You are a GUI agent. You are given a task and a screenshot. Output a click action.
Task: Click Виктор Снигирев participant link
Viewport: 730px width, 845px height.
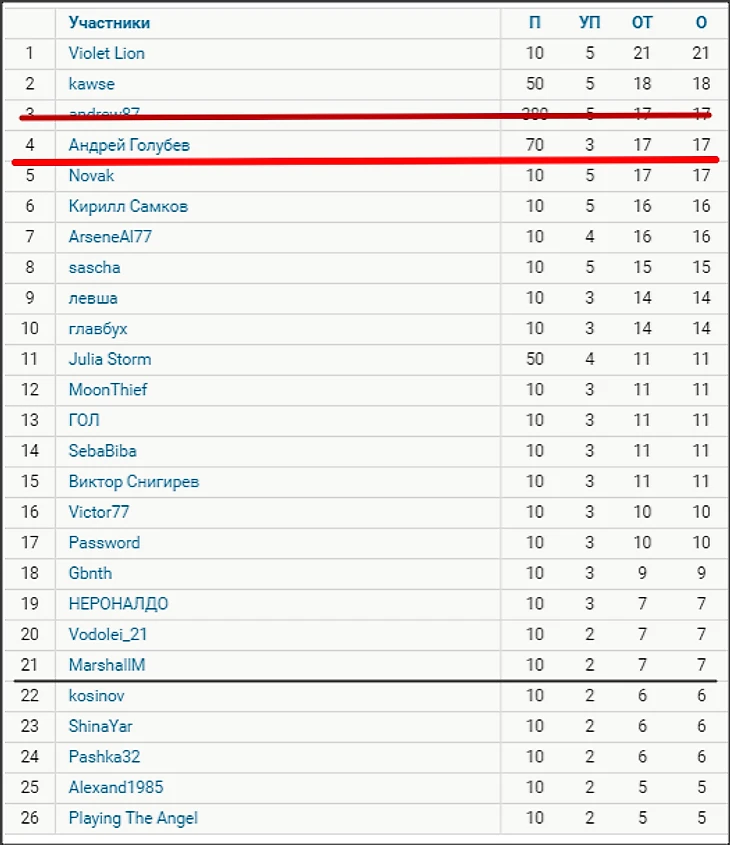[x=134, y=482]
